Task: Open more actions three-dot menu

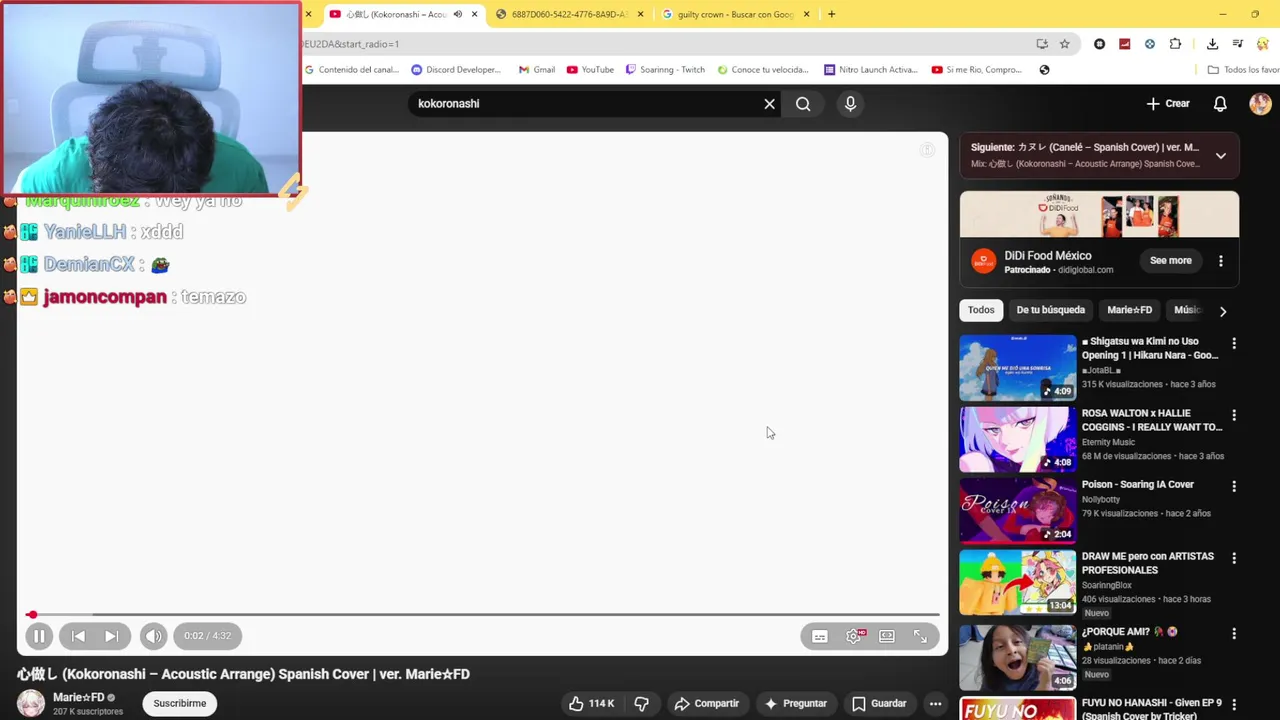Action: click(935, 704)
